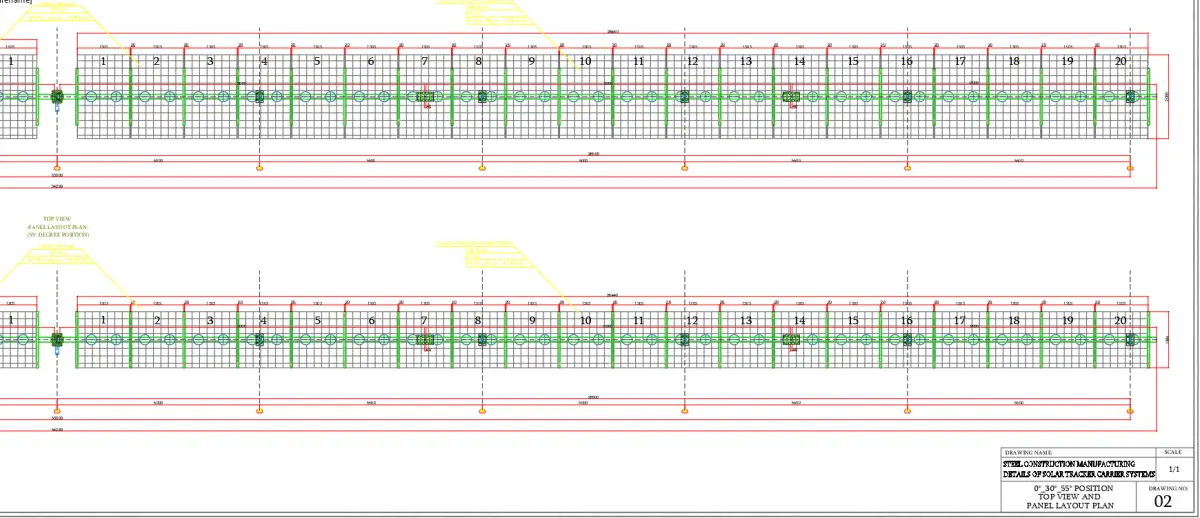This screenshot has height=518, width=1200.
Task: Select panel number 11 in the upper layout
Action: pos(638,61)
